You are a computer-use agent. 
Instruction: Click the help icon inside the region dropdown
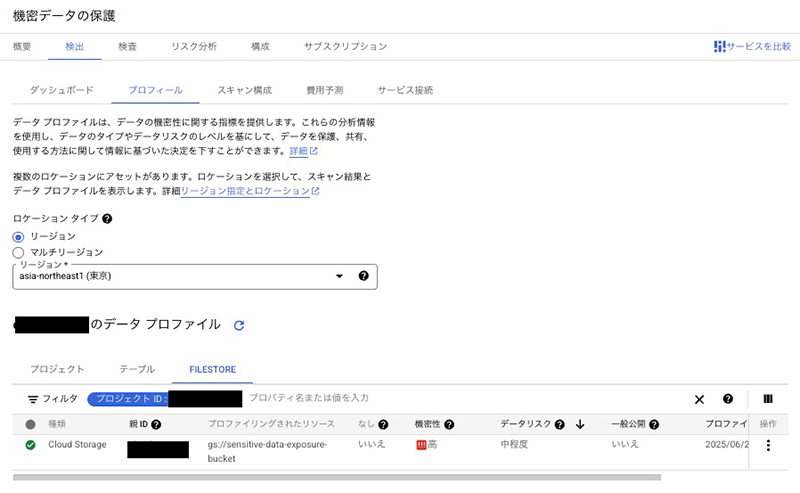point(363,276)
